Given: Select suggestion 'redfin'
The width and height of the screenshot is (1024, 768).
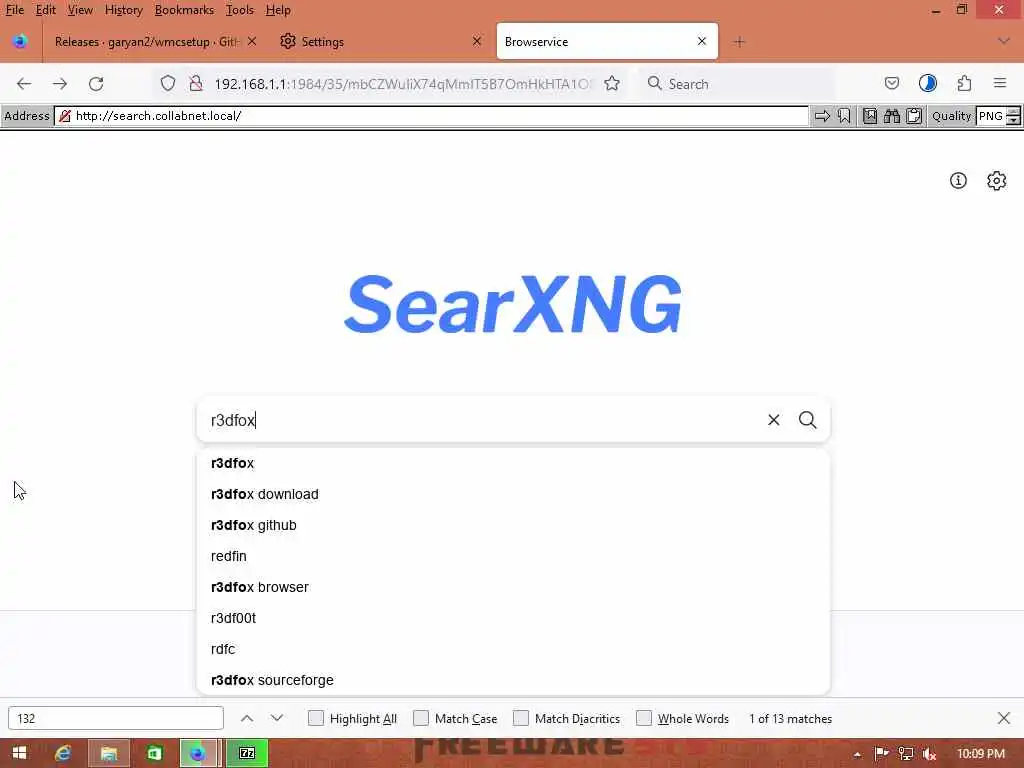Looking at the screenshot, I should (x=513, y=556).
